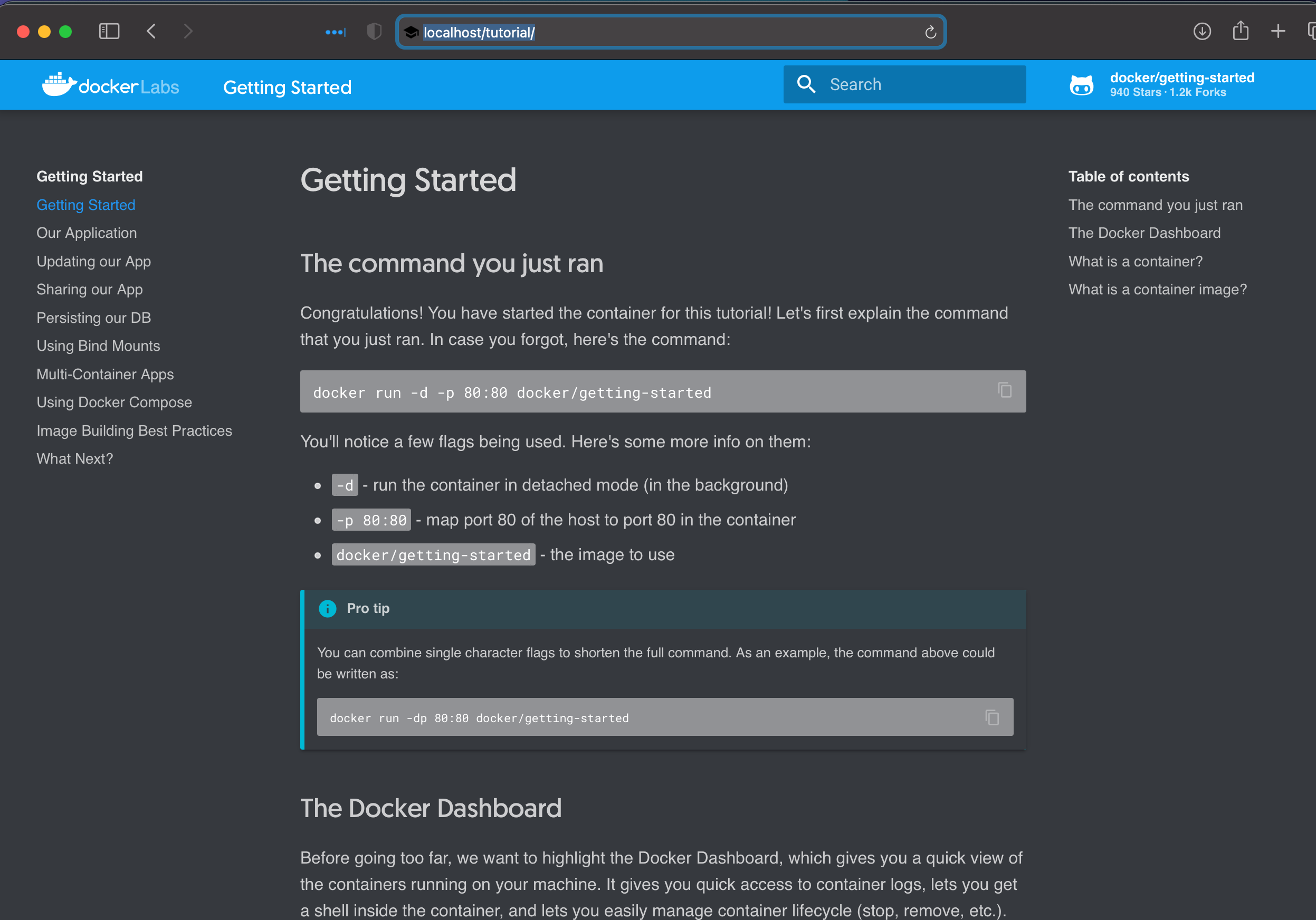This screenshot has width=1316, height=920.
Task: Focus the localhost/tutorial/ address bar
Action: pyautogui.click(x=671, y=32)
